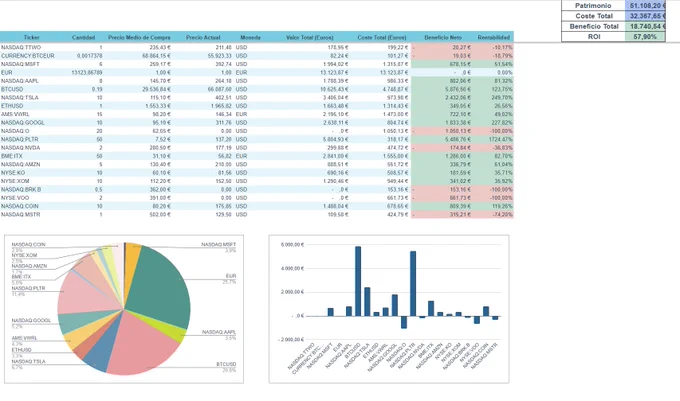Click the ROI label in summary box
Screen dimensions: 680x401
(x=594, y=37)
